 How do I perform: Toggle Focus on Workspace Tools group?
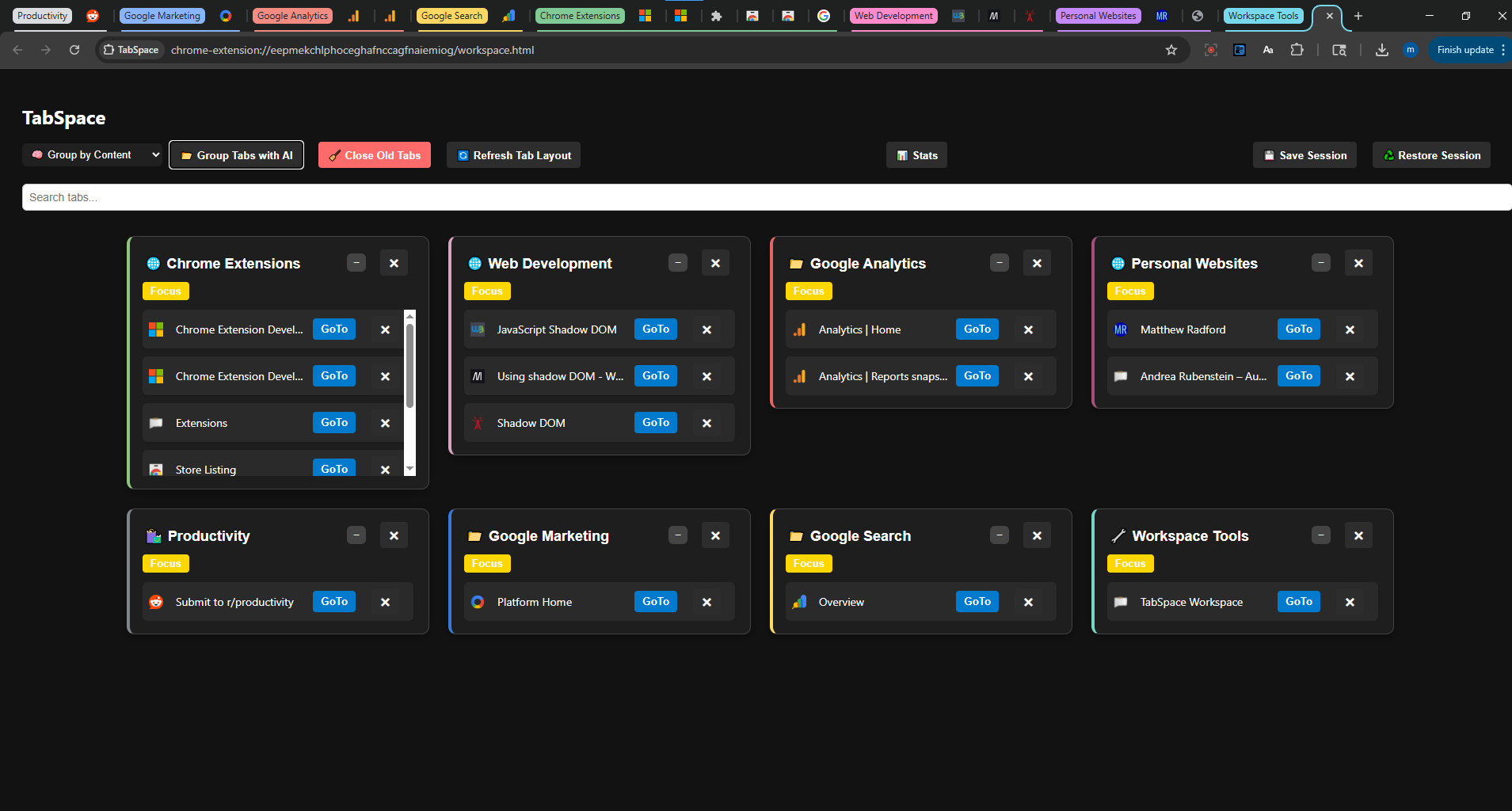coord(1130,563)
